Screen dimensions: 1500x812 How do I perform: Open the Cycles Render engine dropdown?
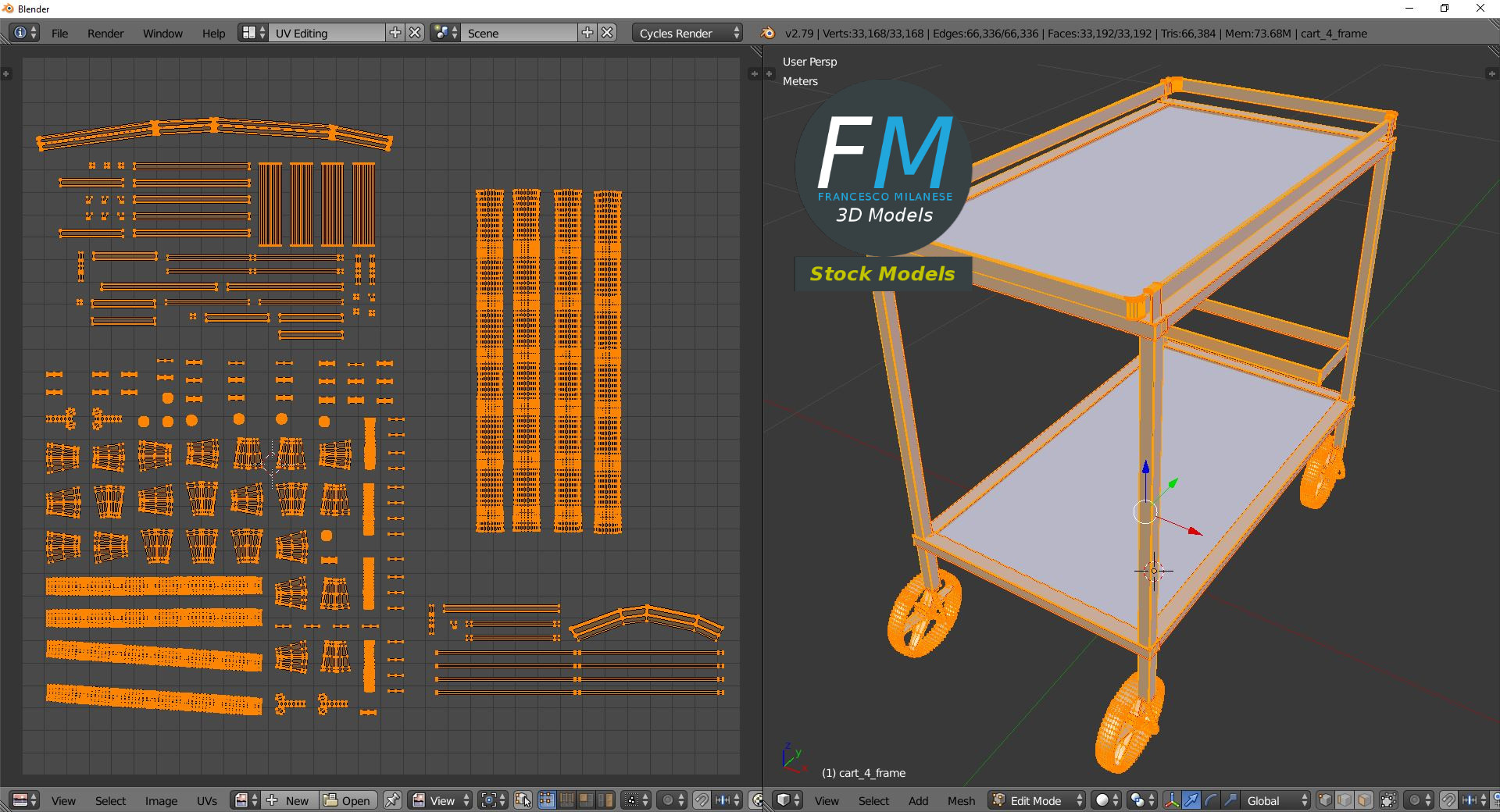tap(688, 33)
